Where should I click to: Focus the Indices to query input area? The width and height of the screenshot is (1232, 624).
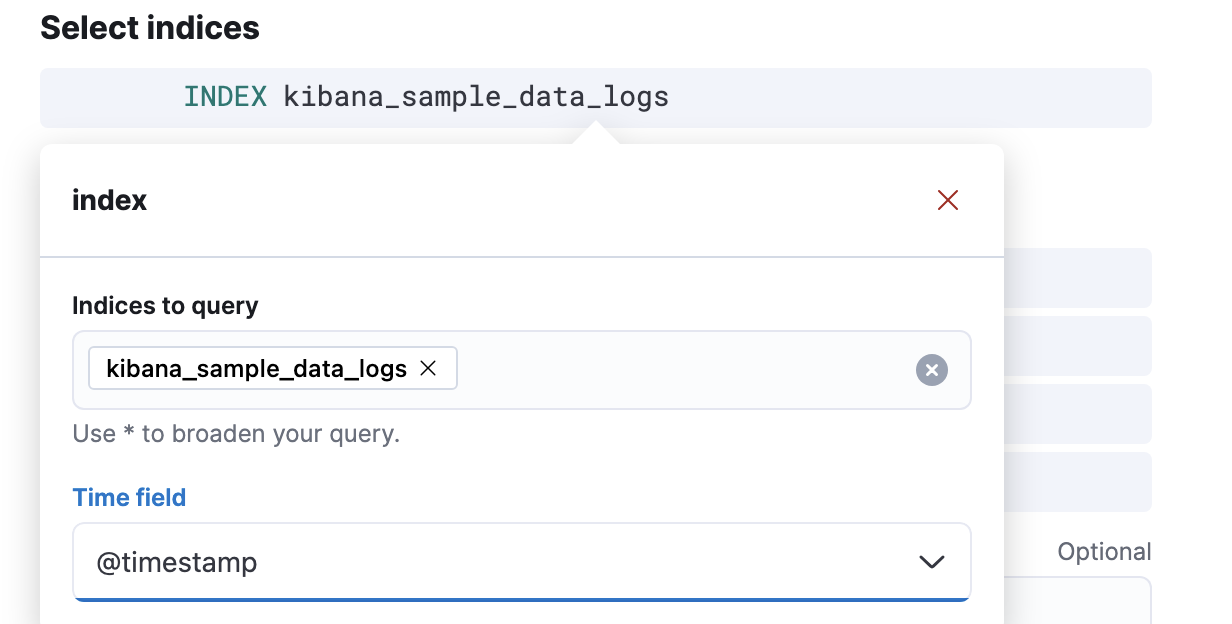click(x=680, y=370)
